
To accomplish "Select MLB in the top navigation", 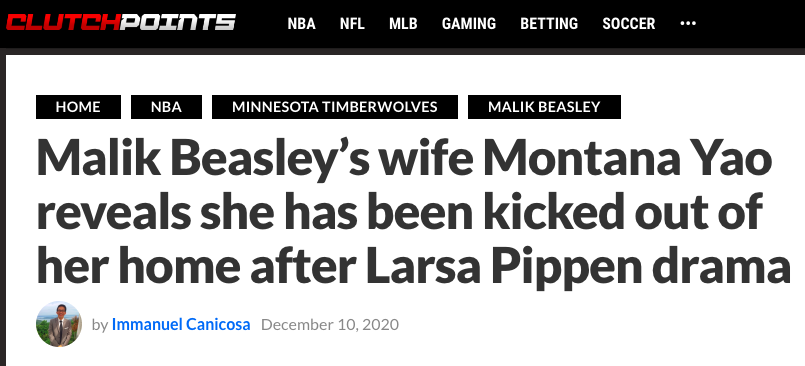I will (403, 24).
